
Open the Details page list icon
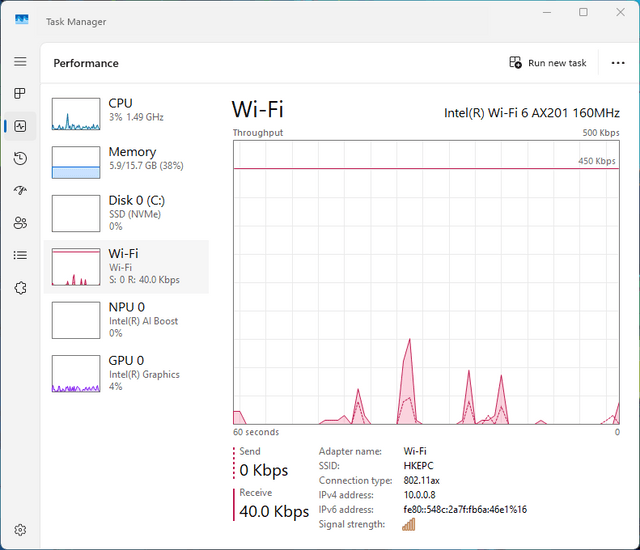[20, 255]
